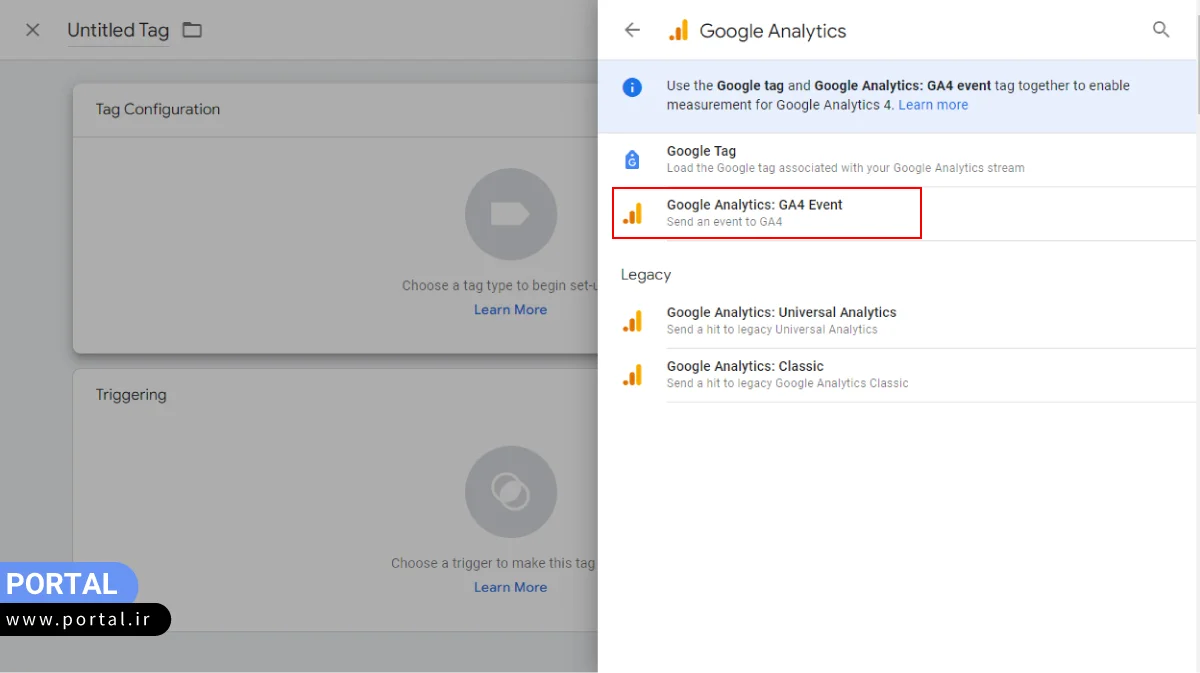Click the blue info icon in the notice banner
Screen dimensions: 1200x673
click(632, 87)
